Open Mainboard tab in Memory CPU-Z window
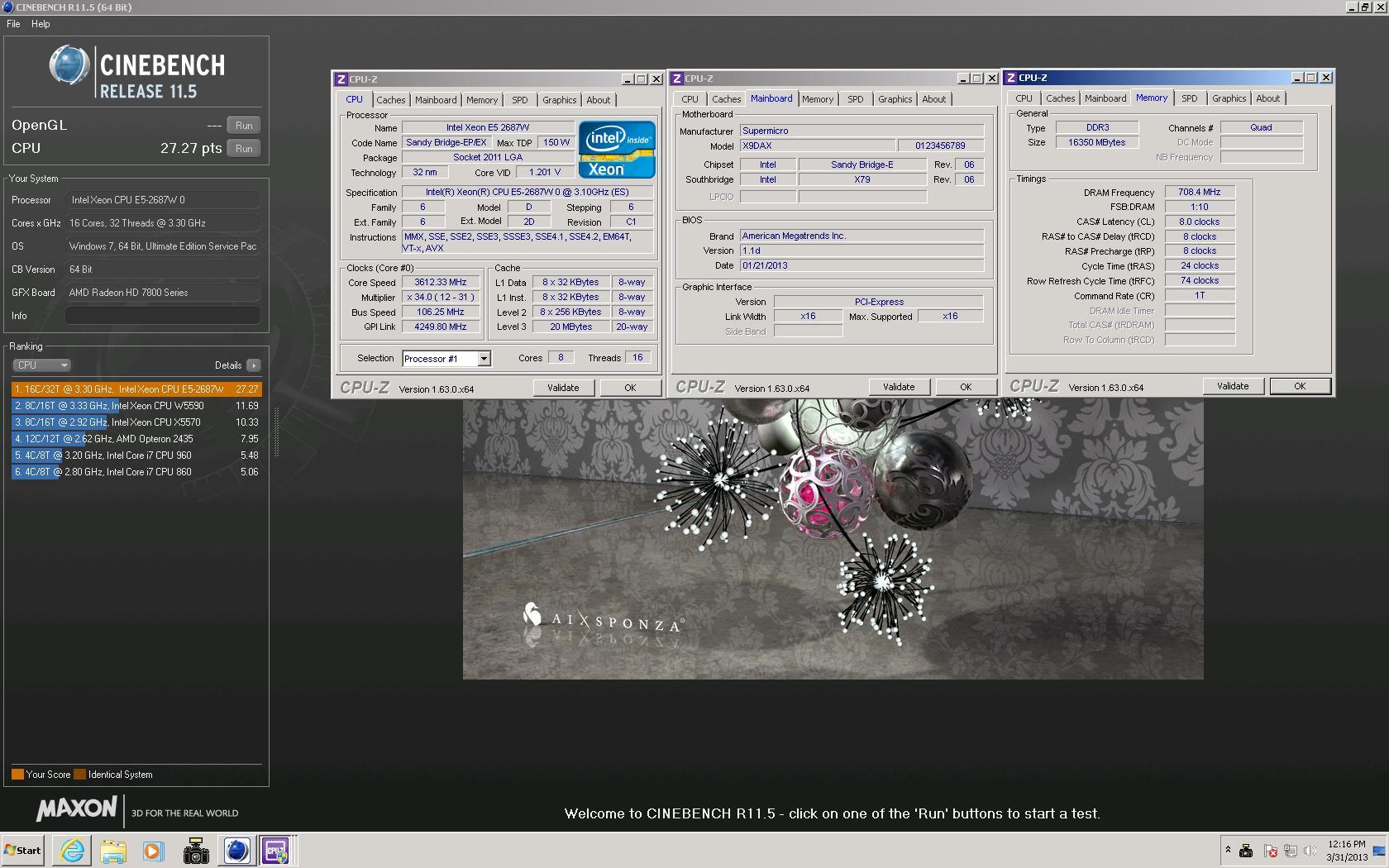This screenshot has width=1389, height=868. point(1105,98)
